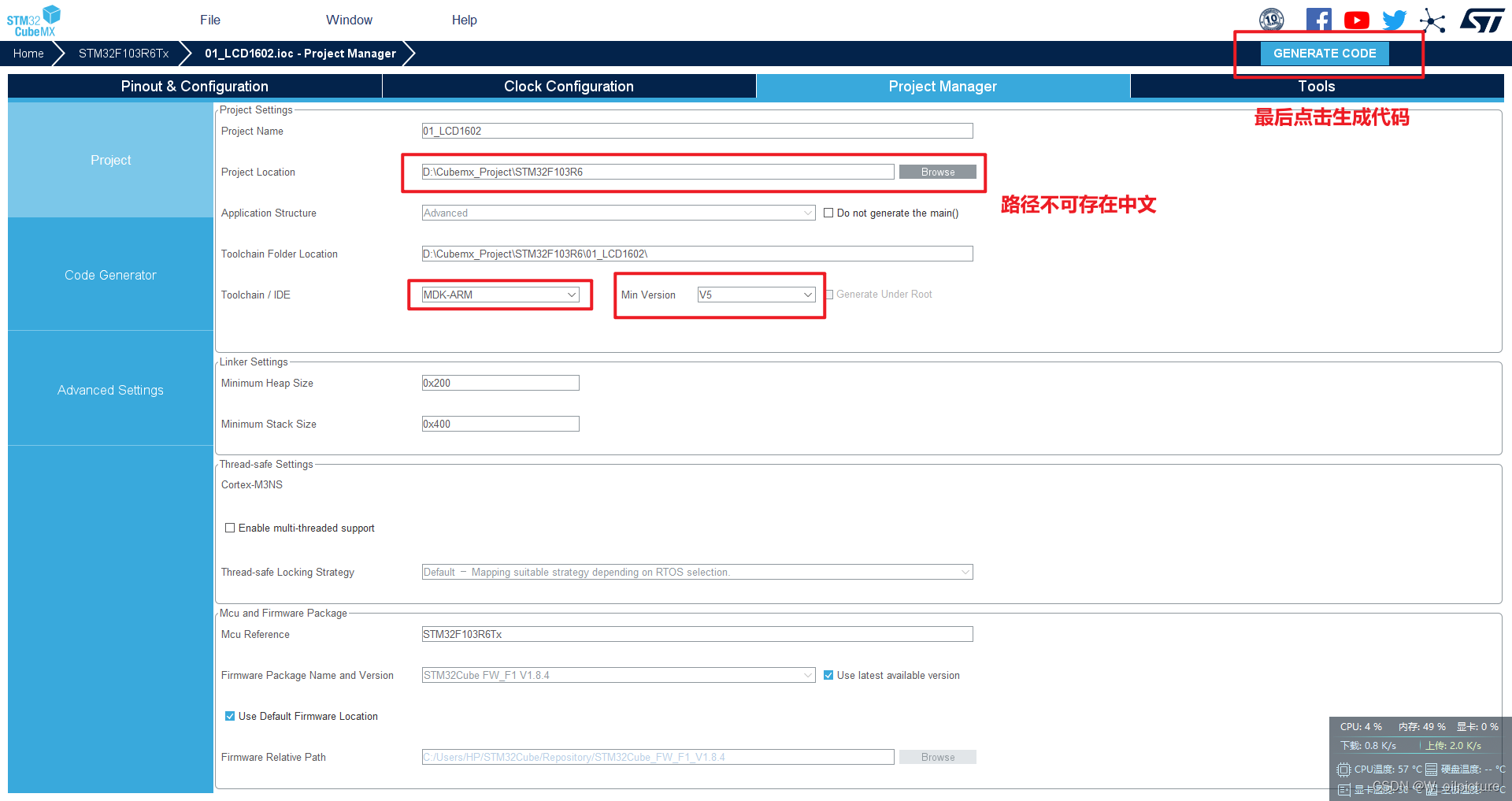Click the STM32CubeMX logo icon
The image size is (1512, 801).
(34, 20)
